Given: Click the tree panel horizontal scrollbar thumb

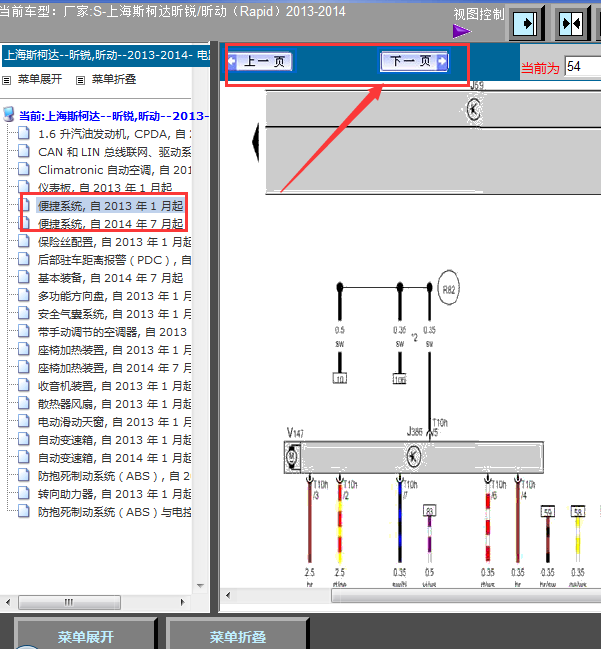Looking at the screenshot, I should coord(70,602).
